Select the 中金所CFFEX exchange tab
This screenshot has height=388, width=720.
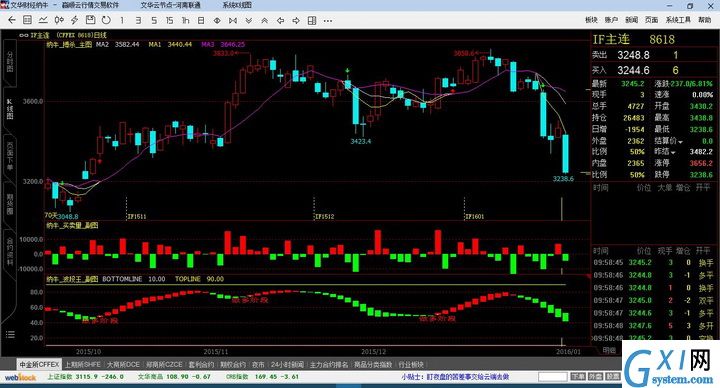pos(39,364)
